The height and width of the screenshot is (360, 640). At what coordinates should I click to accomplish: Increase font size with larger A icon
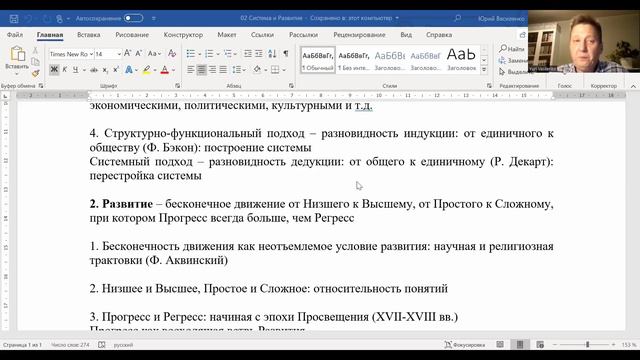127,53
